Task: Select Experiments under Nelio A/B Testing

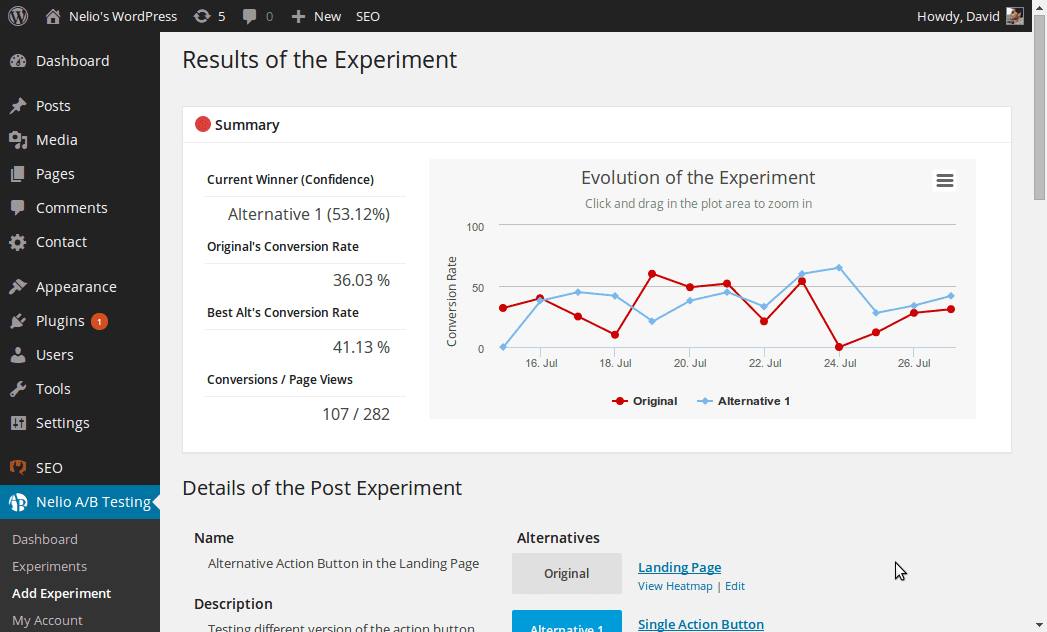Action: pyautogui.click(x=49, y=566)
